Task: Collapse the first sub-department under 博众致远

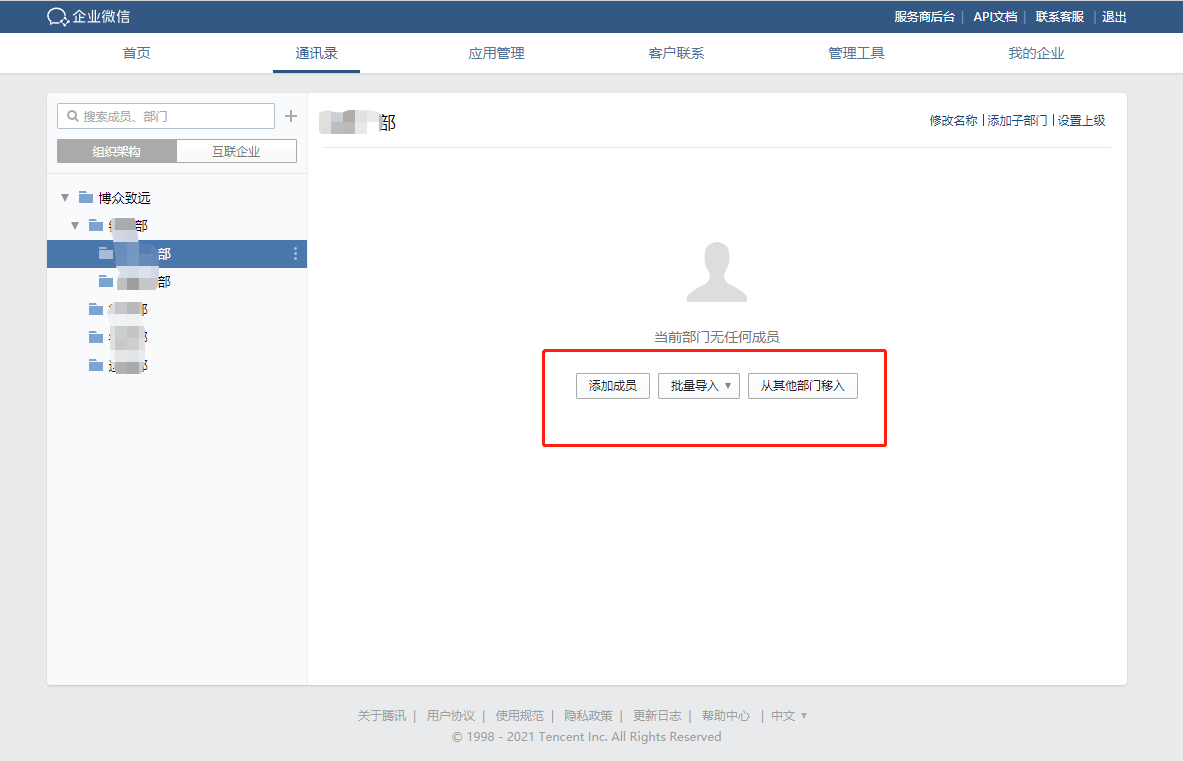Action: click(75, 225)
